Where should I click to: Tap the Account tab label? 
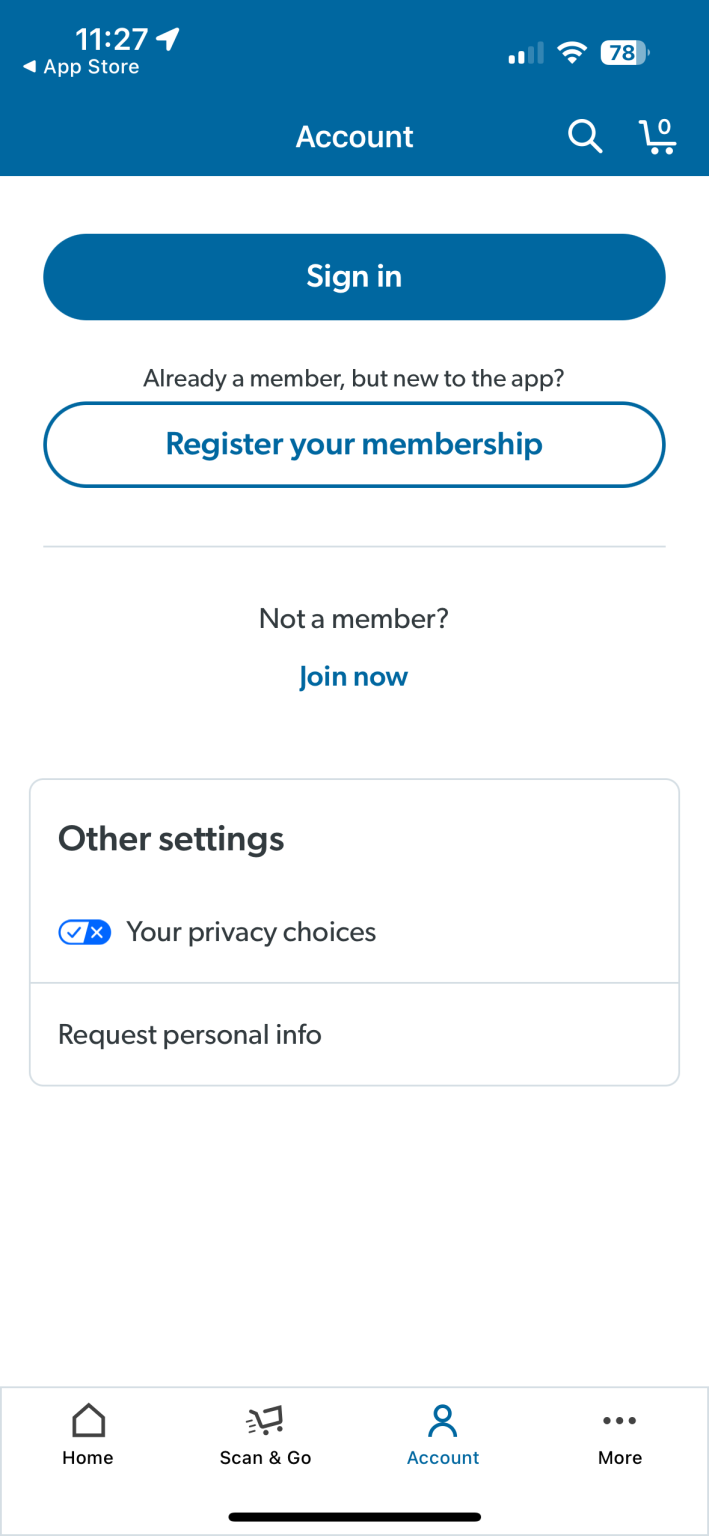point(443,1458)
